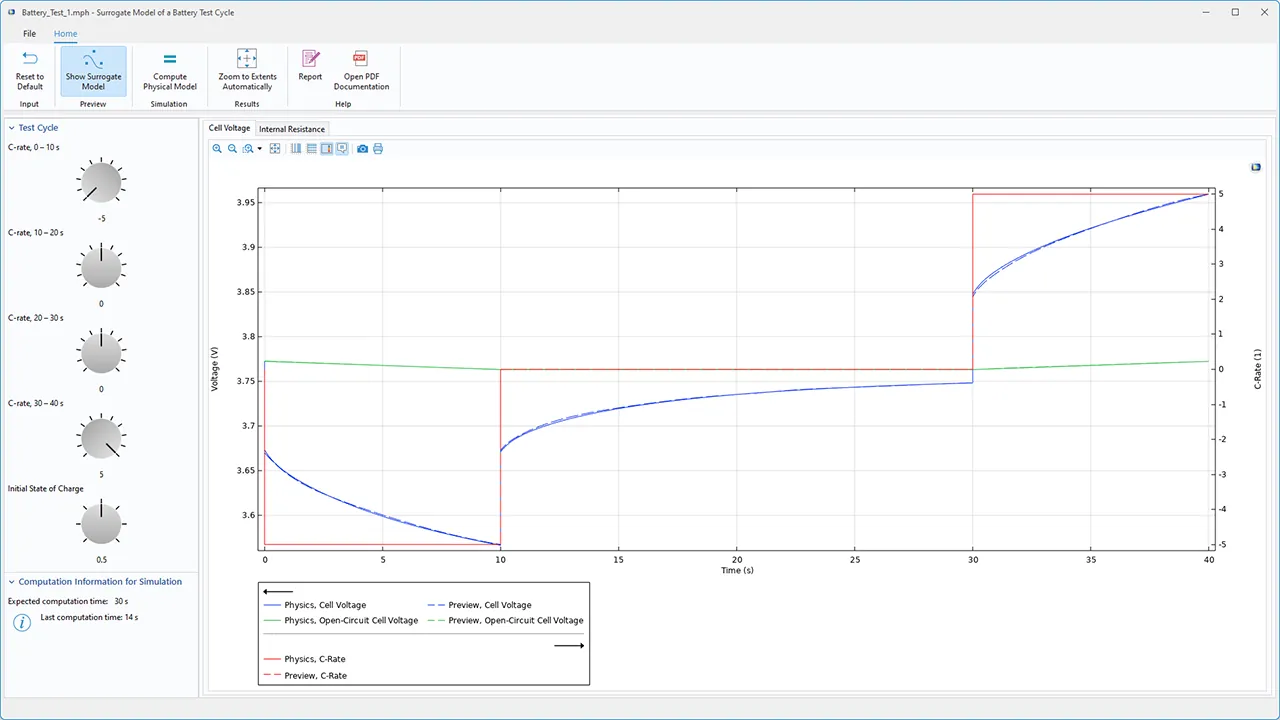Collapse Computation Information for Simulation section
1280x720 pixels.
tap(12, 582)
